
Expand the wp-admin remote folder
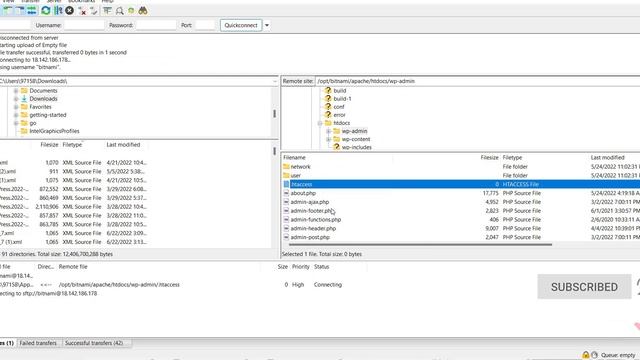pyautogui.click(x=328, y=131)
